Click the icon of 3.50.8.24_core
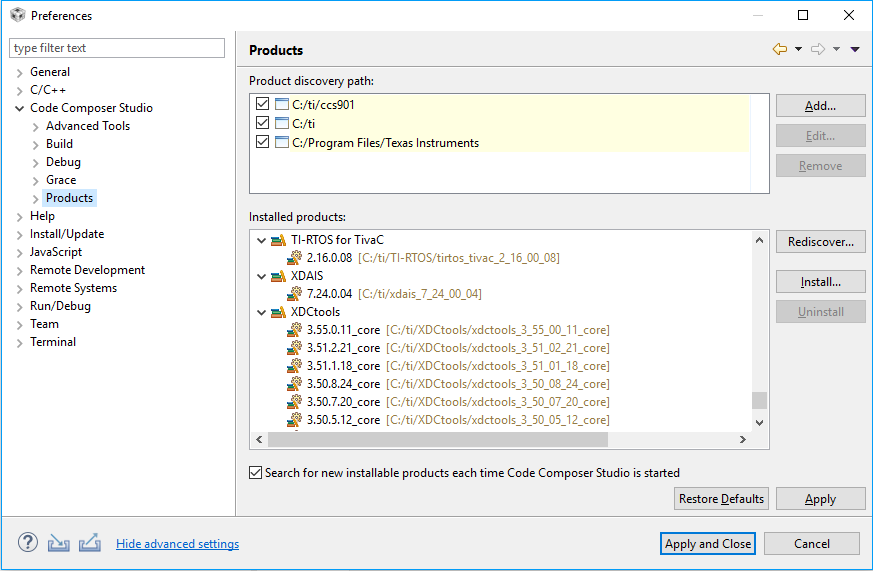873x571 pixels. 295,384
